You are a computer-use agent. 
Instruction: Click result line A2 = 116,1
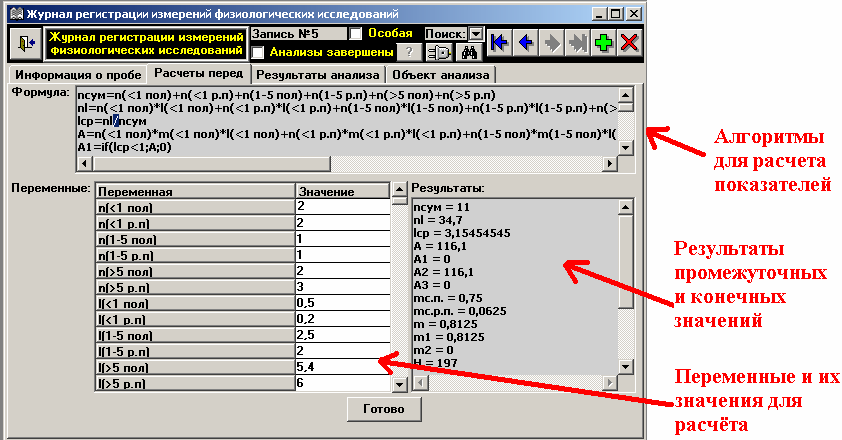coord(444,272)
